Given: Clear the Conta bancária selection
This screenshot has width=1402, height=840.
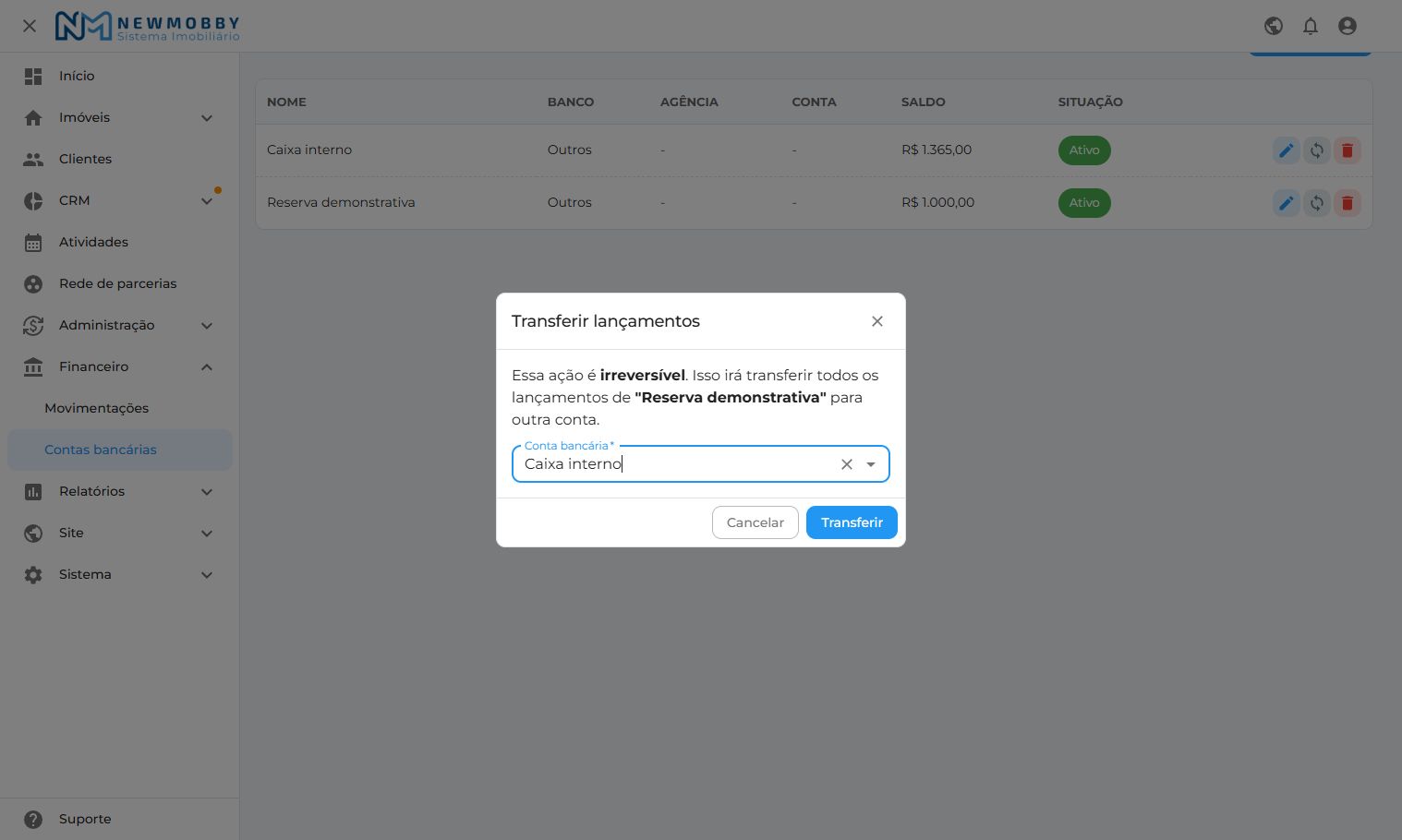Looking at the screenshot, I should pyautogui.click(x=847, y=464).
